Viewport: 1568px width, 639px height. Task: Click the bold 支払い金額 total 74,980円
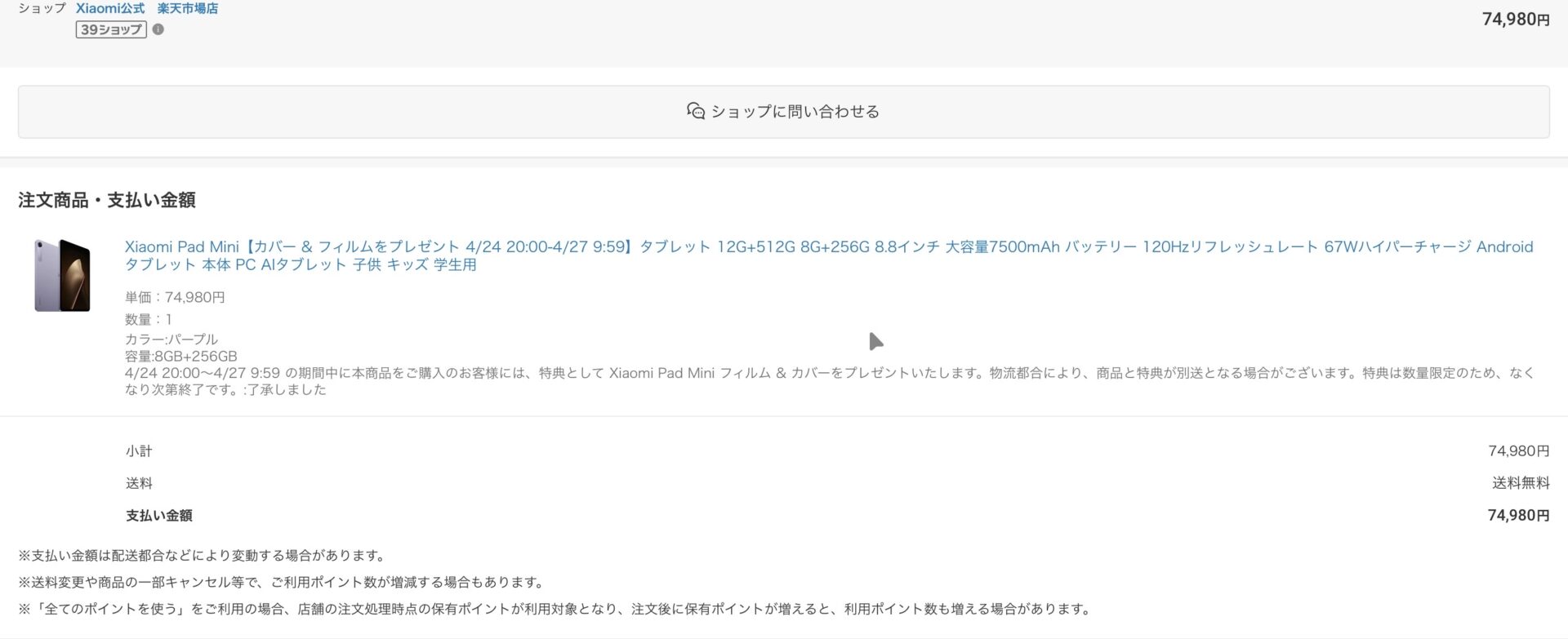coord(1518,516)
